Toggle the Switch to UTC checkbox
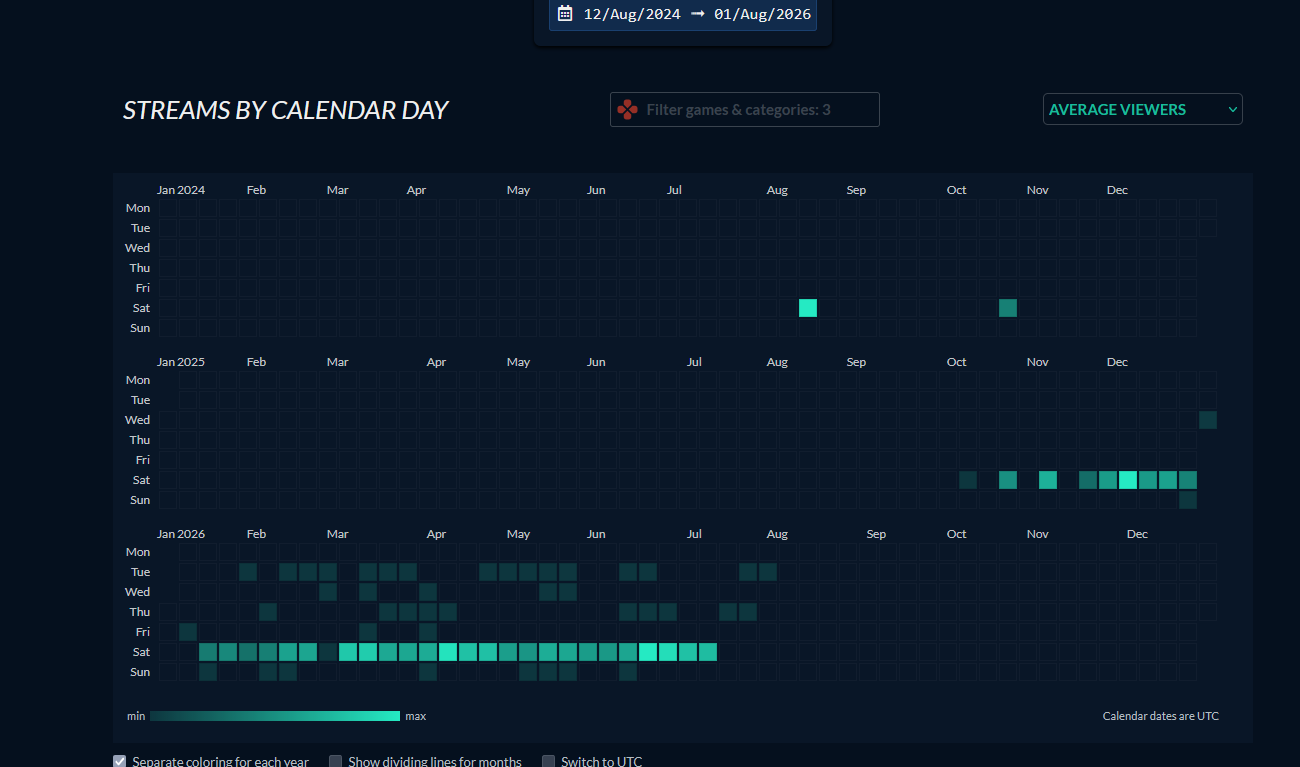The width and height of the screenshot is (1300, 767). 549,761
